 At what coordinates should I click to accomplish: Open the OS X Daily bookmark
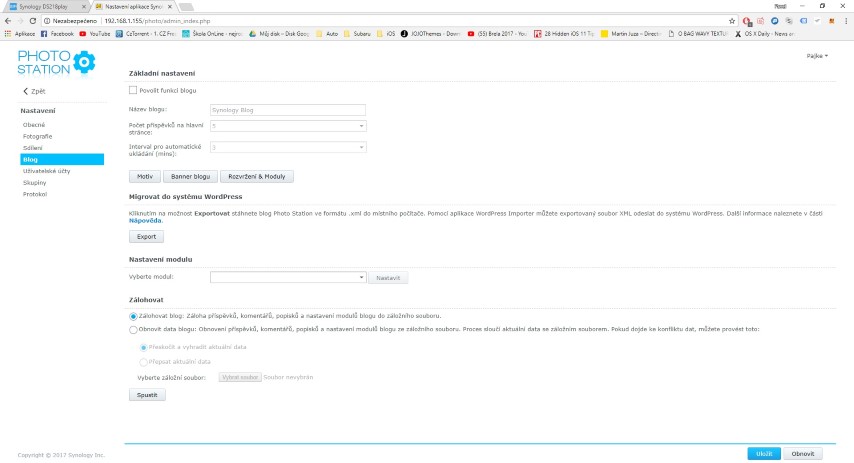[765, 34]
